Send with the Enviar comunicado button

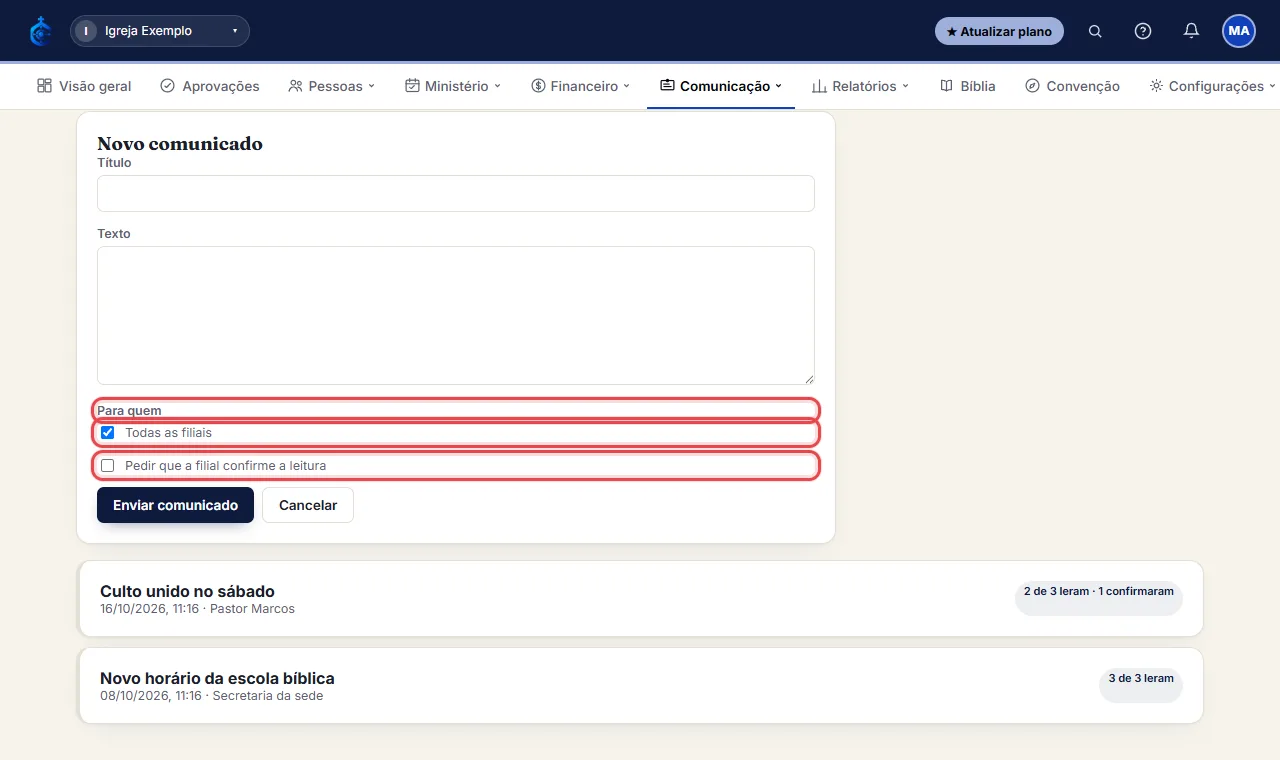(175, 505)
